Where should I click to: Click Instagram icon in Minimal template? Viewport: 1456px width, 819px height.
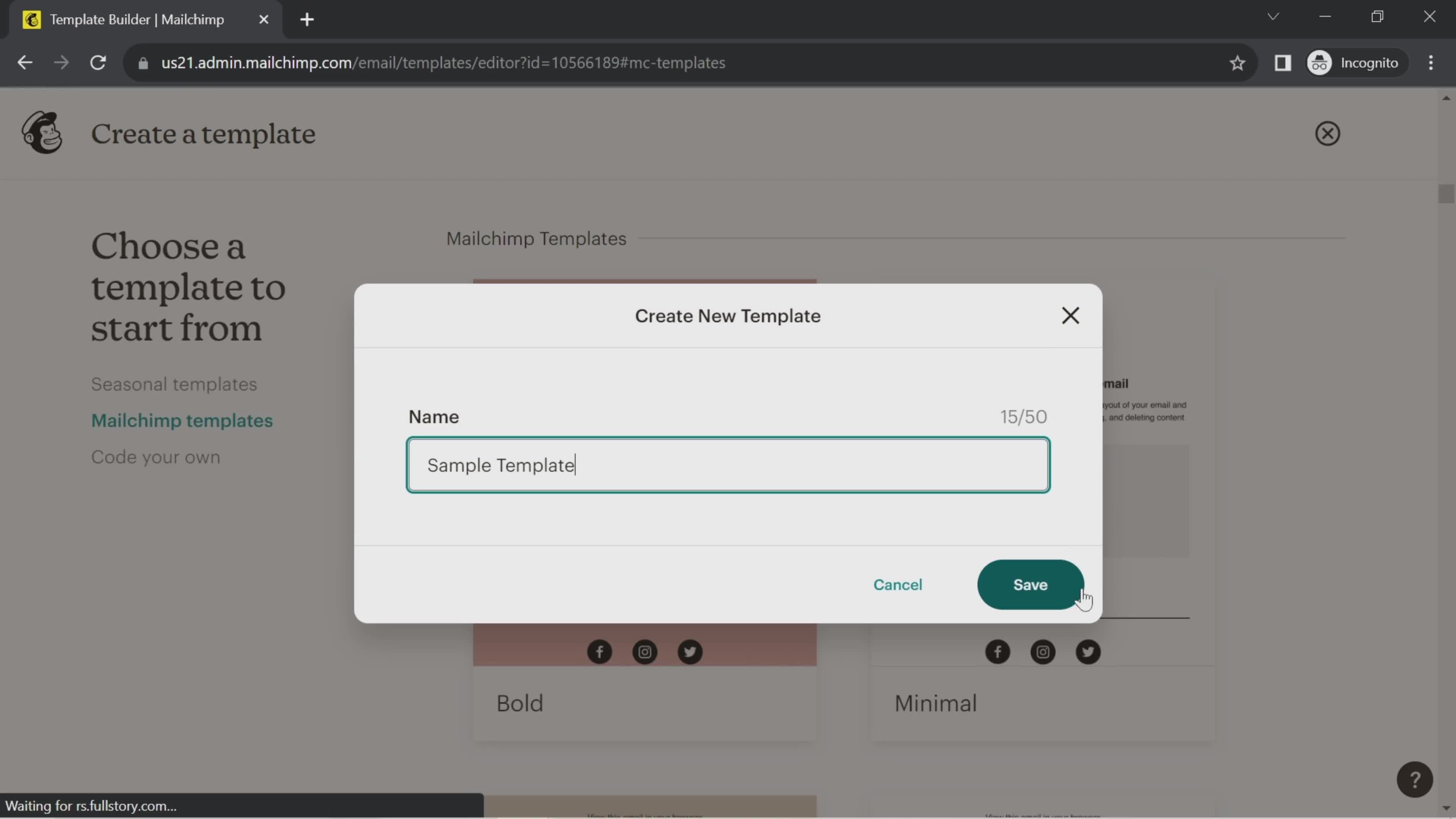(x=1042, y=652)
